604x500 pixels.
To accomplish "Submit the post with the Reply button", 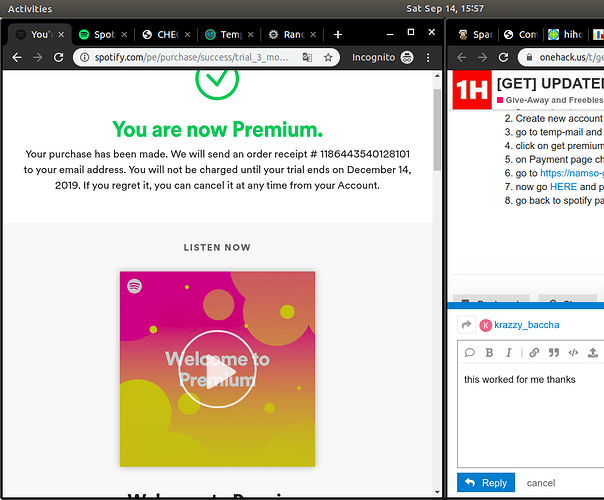I will coord(486,483).
